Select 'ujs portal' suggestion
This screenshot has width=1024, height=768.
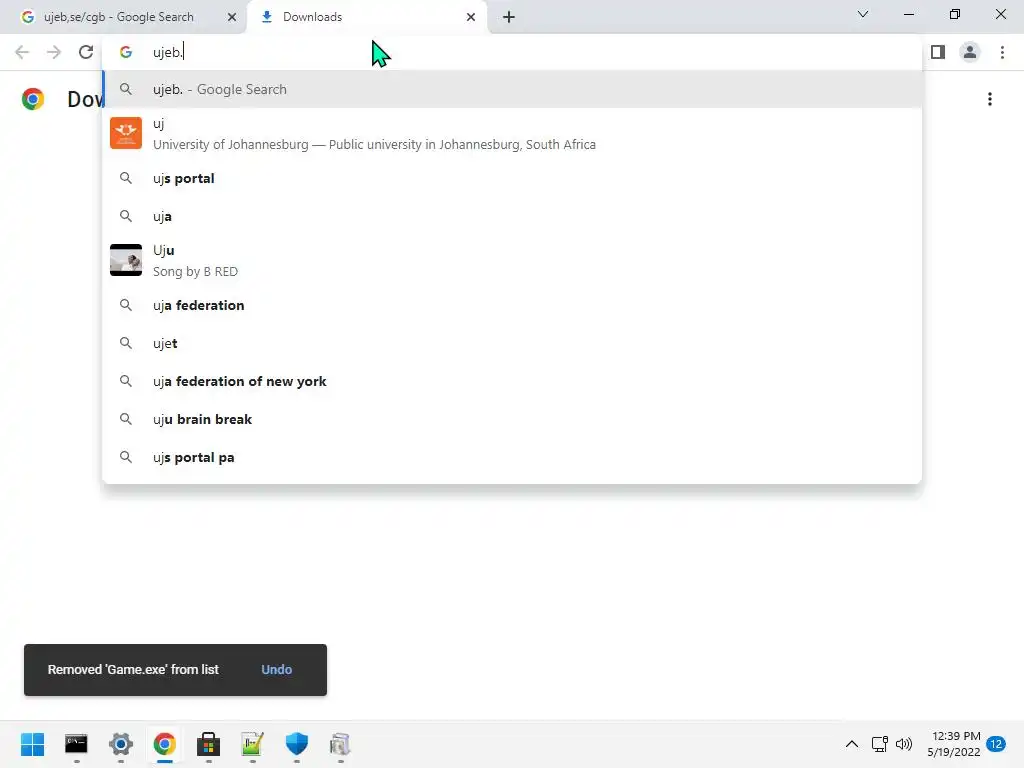513,178
